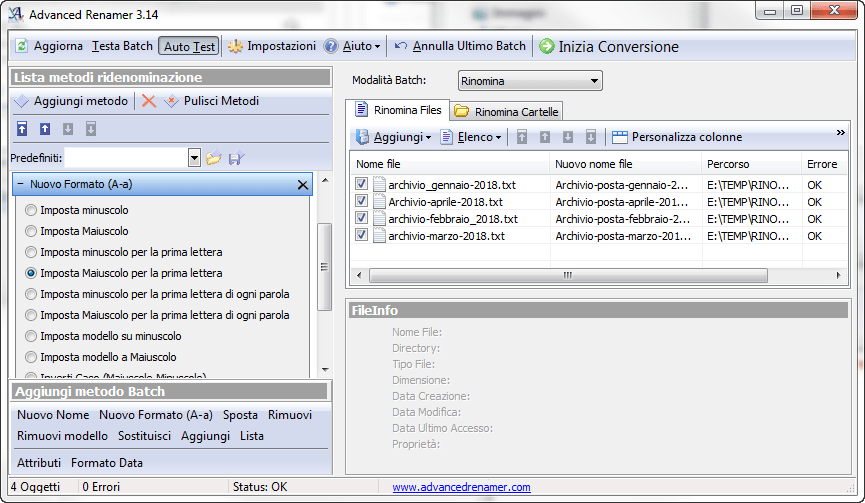
Task: Open Impostazioni settings gear icon
Action: click(x=236, y=46)
